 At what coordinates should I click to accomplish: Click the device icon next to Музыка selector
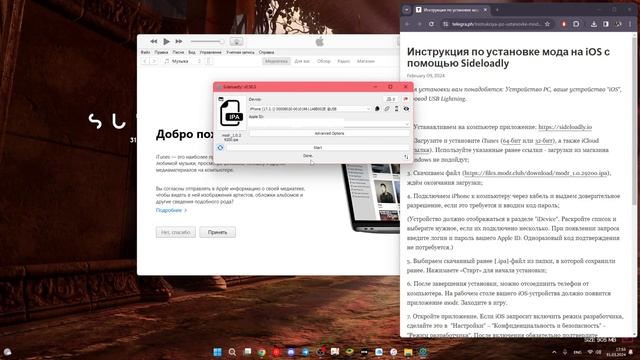coord(209,61)
